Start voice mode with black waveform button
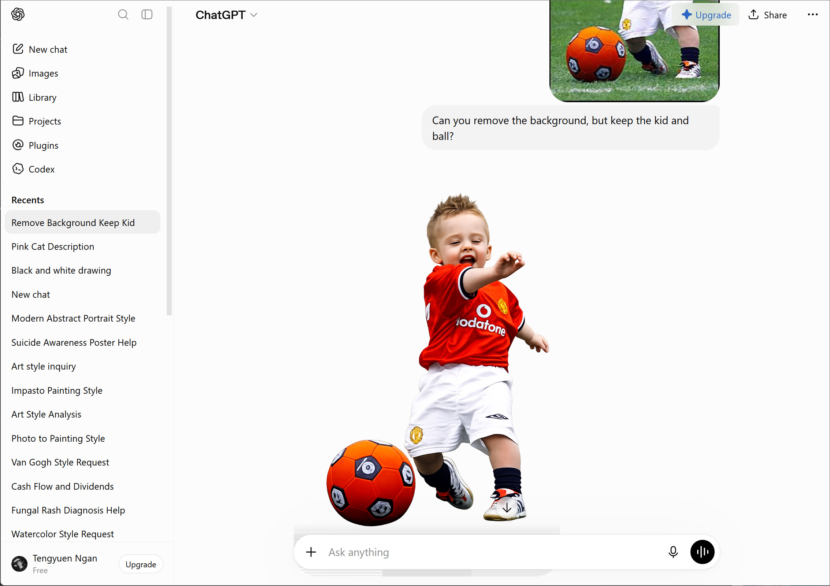The height and width of the screenshot is (586, 830). point(702,552)
